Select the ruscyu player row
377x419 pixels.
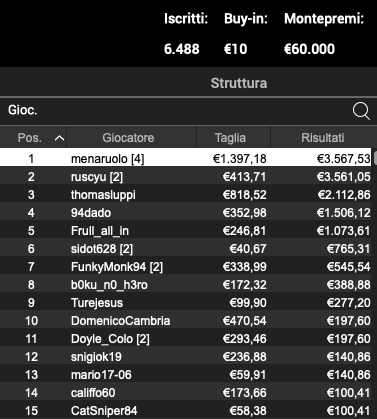tap(186, 176)
